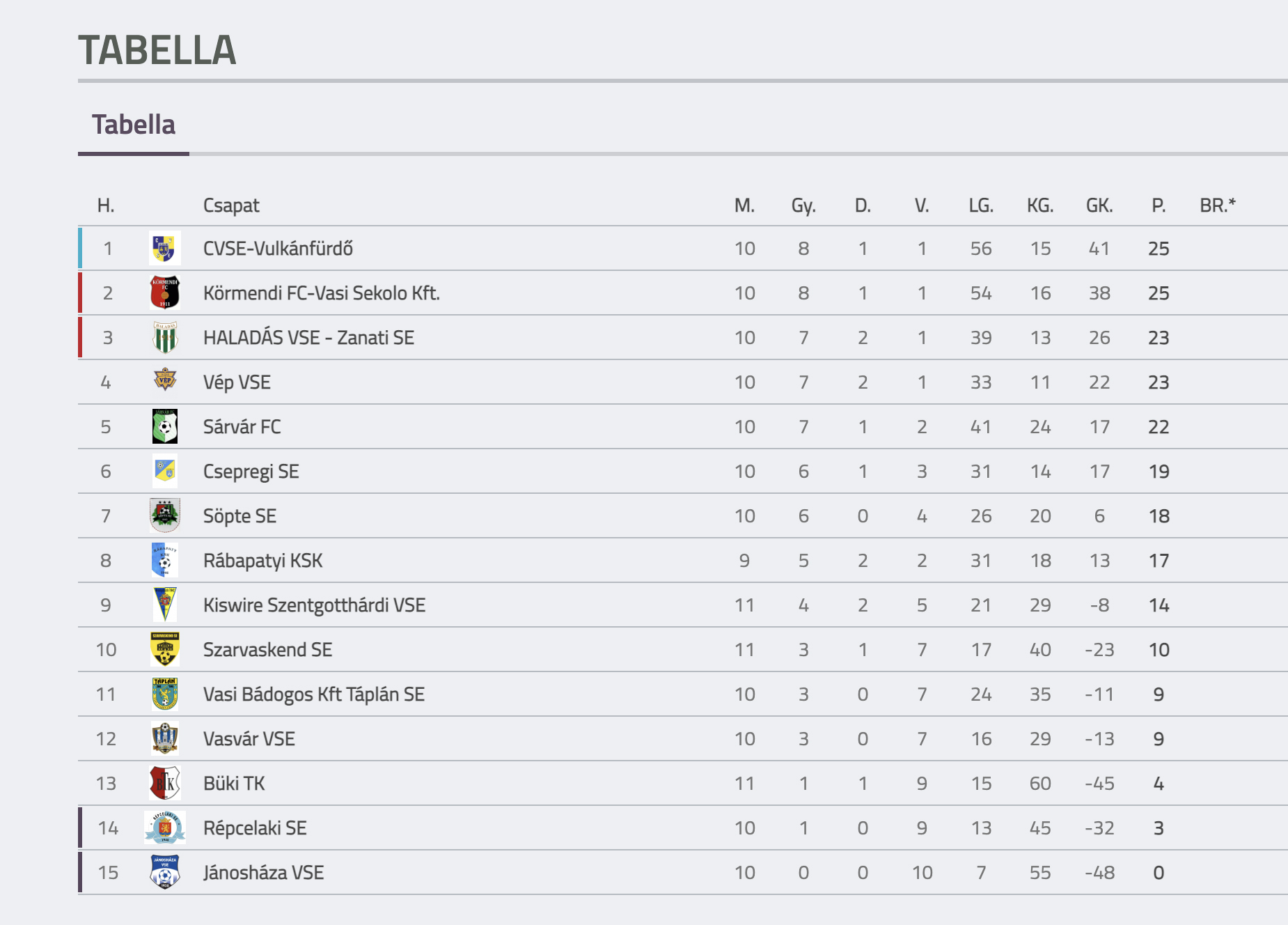
Task: Click the GK. goal difference header
Action: click(x=1099, y=205)
